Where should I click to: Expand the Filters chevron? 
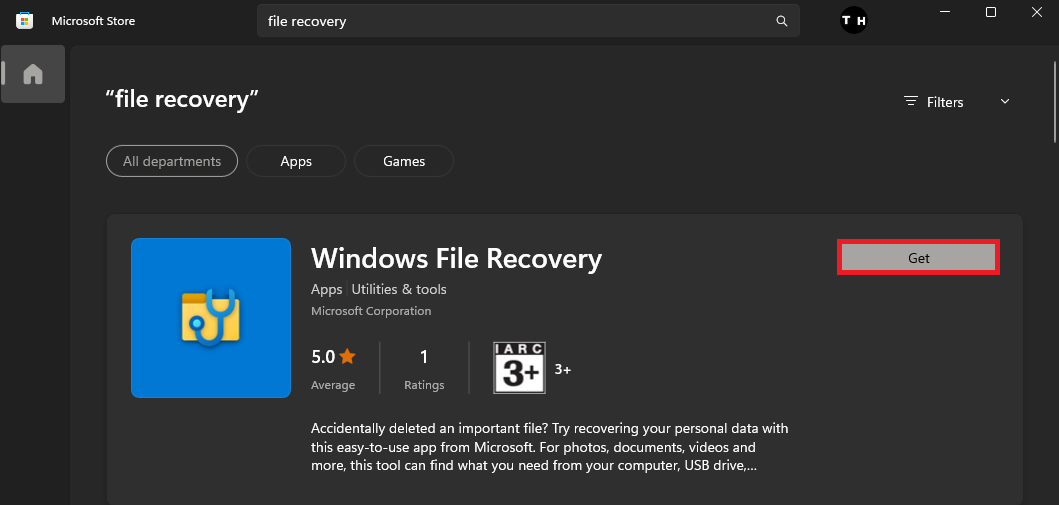pos(1005,102)
